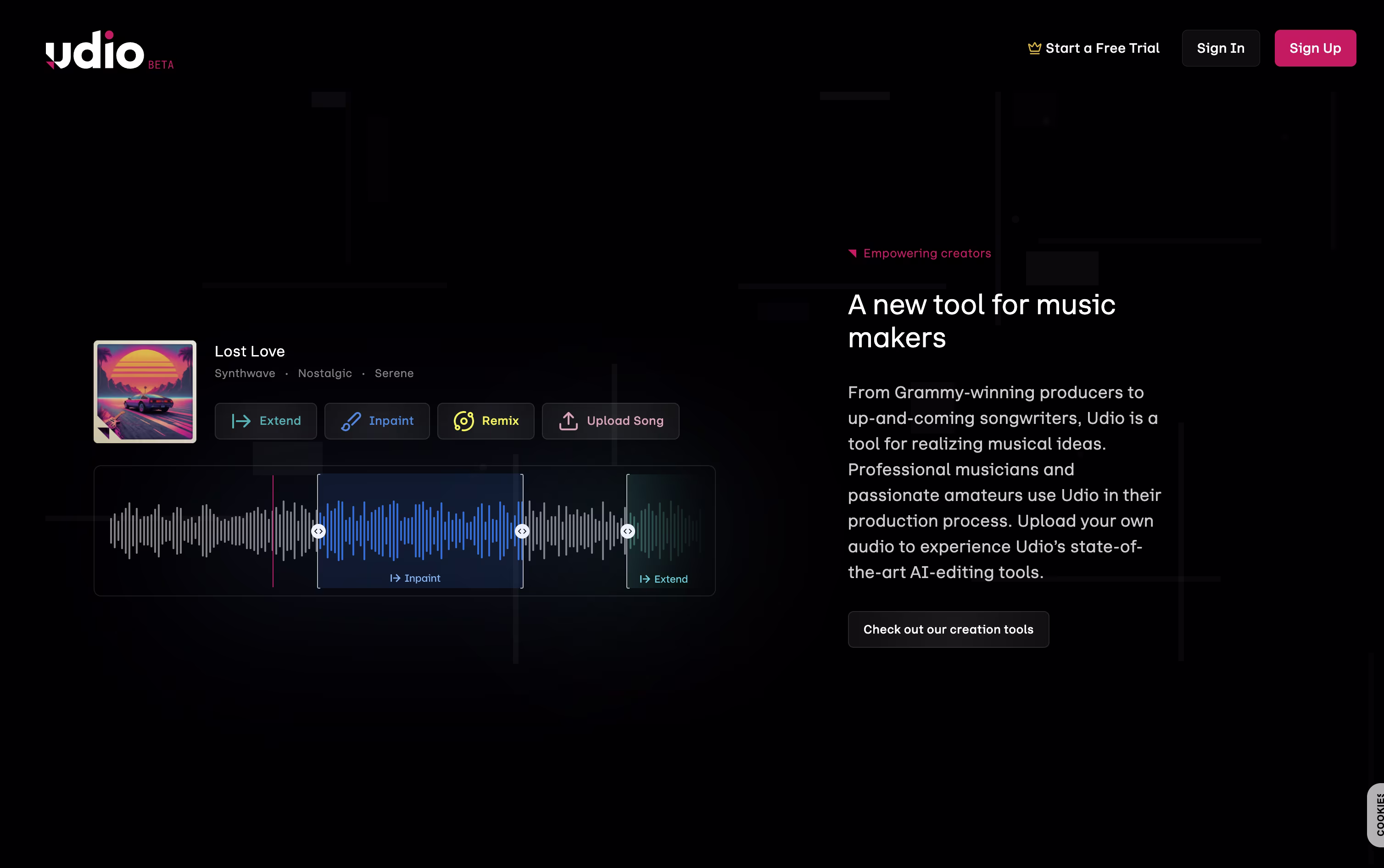Screen dimensions: 1384x868
Task: Click the Serene tag
Action: pos(394,373)
